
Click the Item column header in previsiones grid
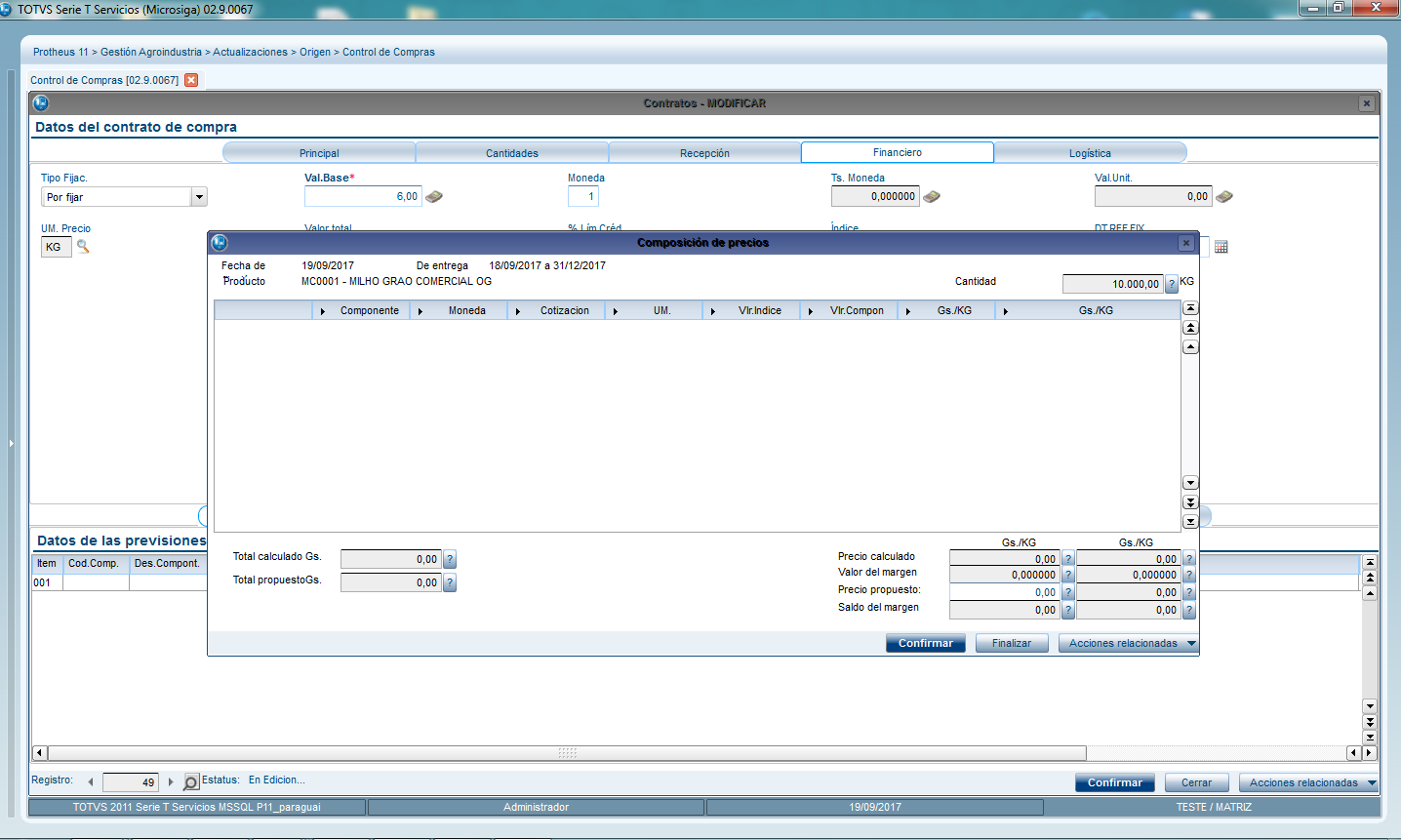(x=47, y=563)
